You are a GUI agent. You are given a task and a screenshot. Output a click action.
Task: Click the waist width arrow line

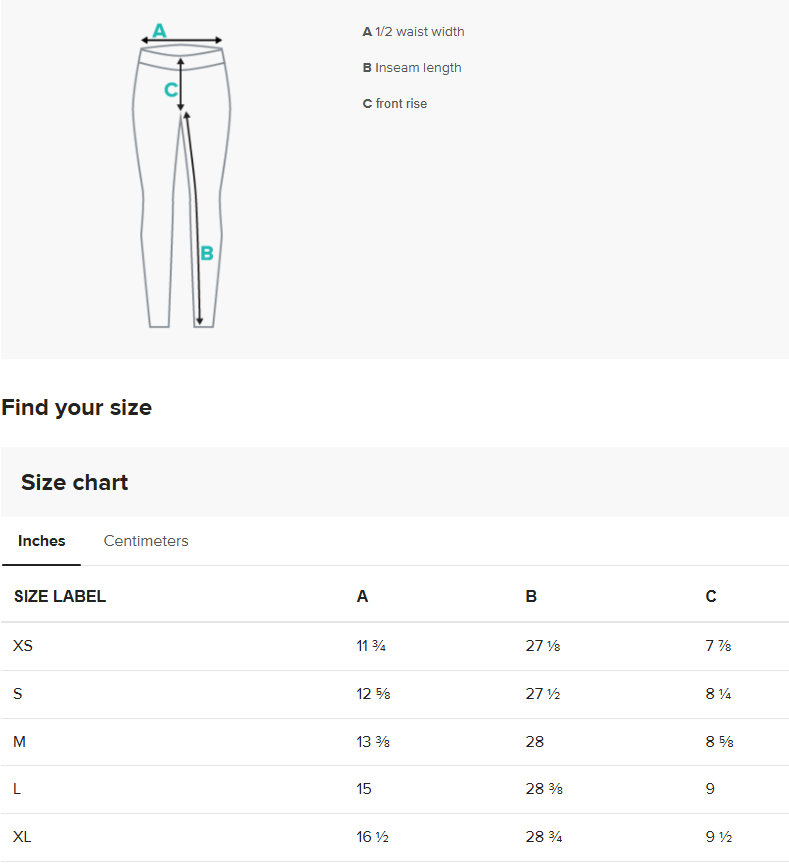(x=182, y=40)
